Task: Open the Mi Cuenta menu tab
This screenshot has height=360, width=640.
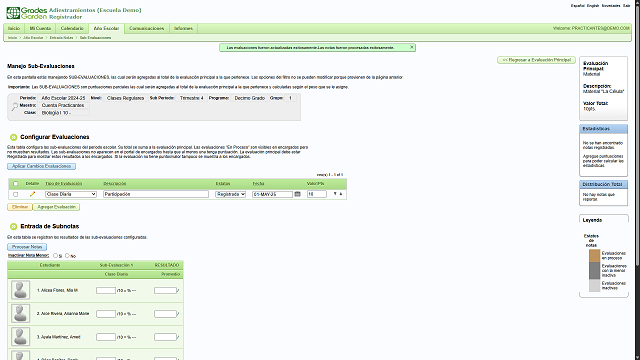Action: pyautogui.click(x=40, y=28)
